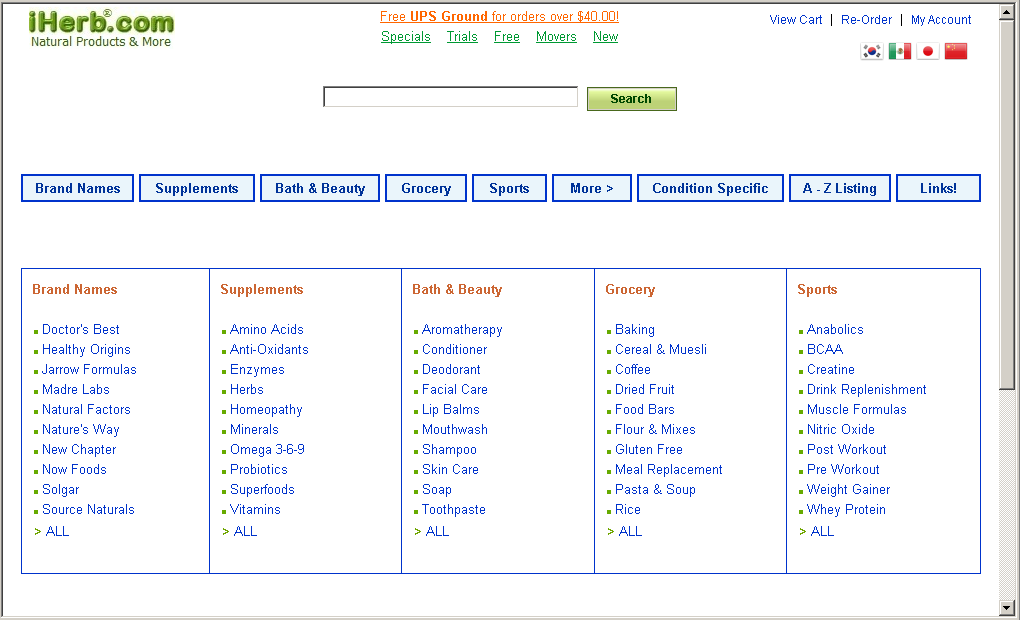The image size is (1020, 620).
Task: Open the Toothpaste link
Action: (x=453, y=509)
